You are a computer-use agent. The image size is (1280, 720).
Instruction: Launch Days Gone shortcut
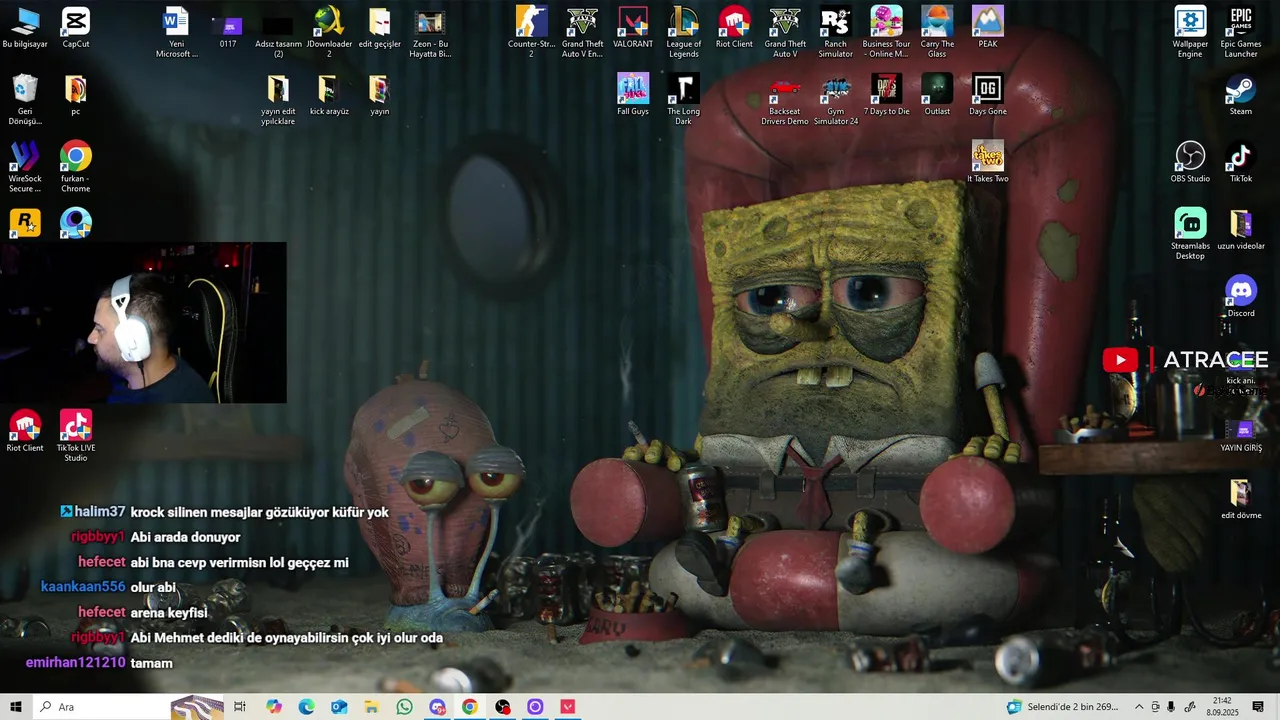(x=988, y=95)
